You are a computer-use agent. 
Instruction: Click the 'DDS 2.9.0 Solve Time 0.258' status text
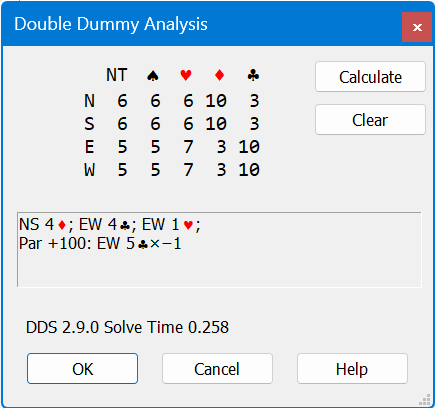tap(127, 327)
